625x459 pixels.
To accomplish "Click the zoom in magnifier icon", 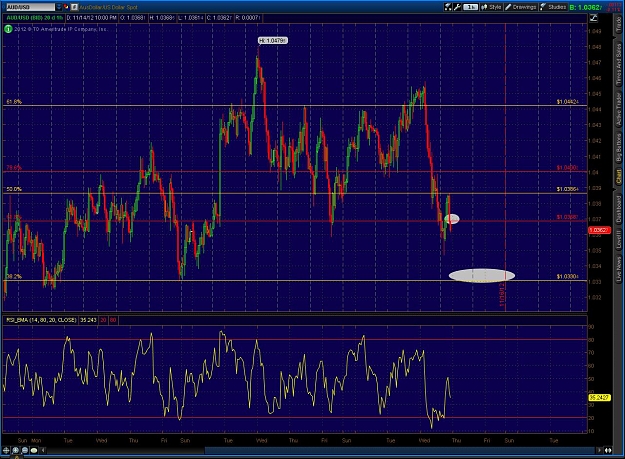I will (x=16, y=450).
